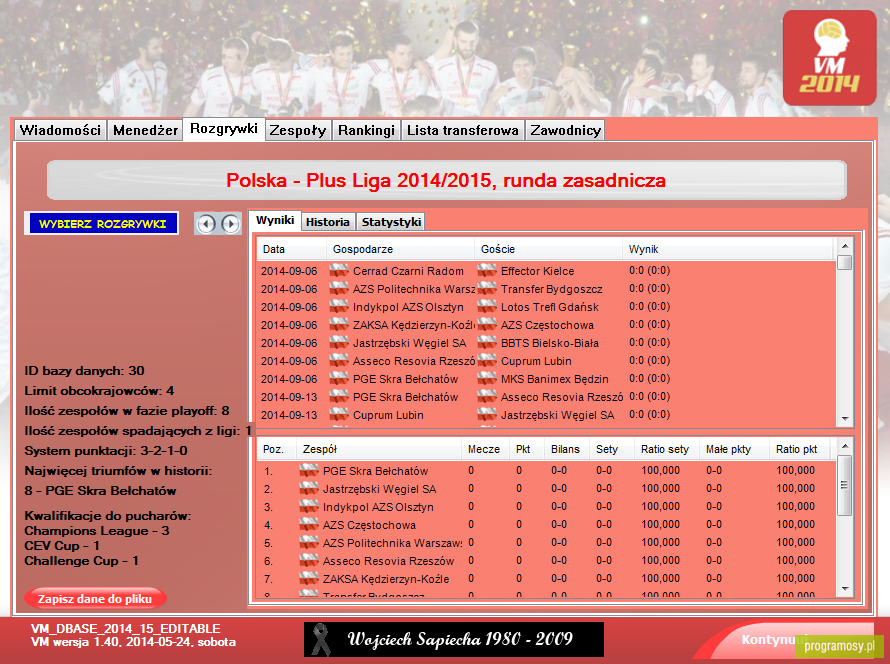This screenshot has width=890, height=664.
Task: Sort results by Gospodarze column header
Action: tap(400, 249)
